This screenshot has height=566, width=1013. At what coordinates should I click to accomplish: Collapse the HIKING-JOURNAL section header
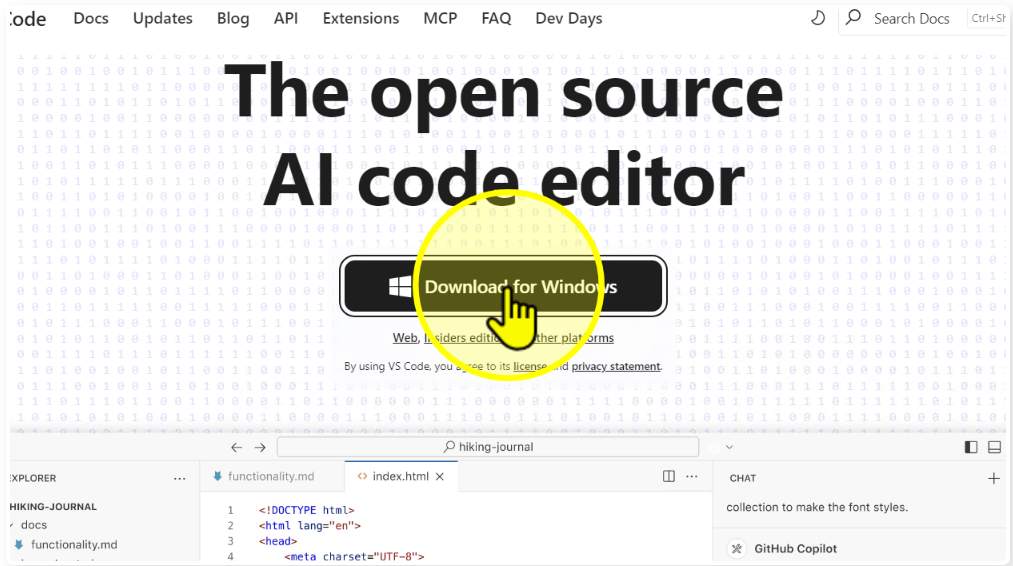pyautogui.click(x=54, y=506)
